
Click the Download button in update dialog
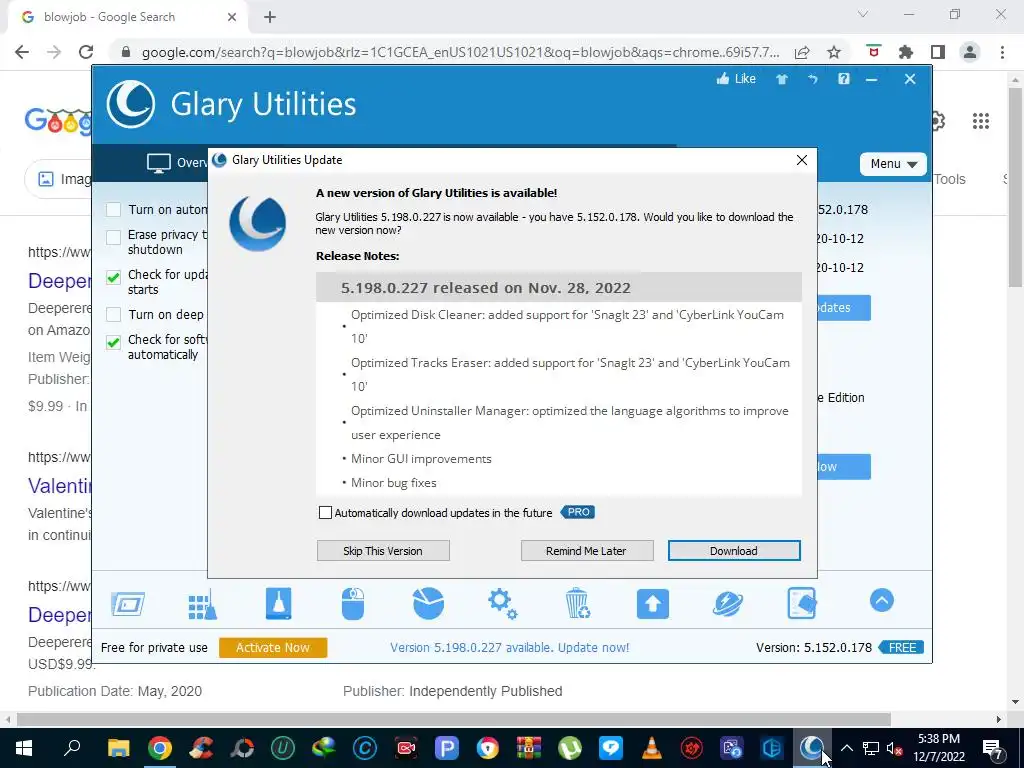(734, 551)
